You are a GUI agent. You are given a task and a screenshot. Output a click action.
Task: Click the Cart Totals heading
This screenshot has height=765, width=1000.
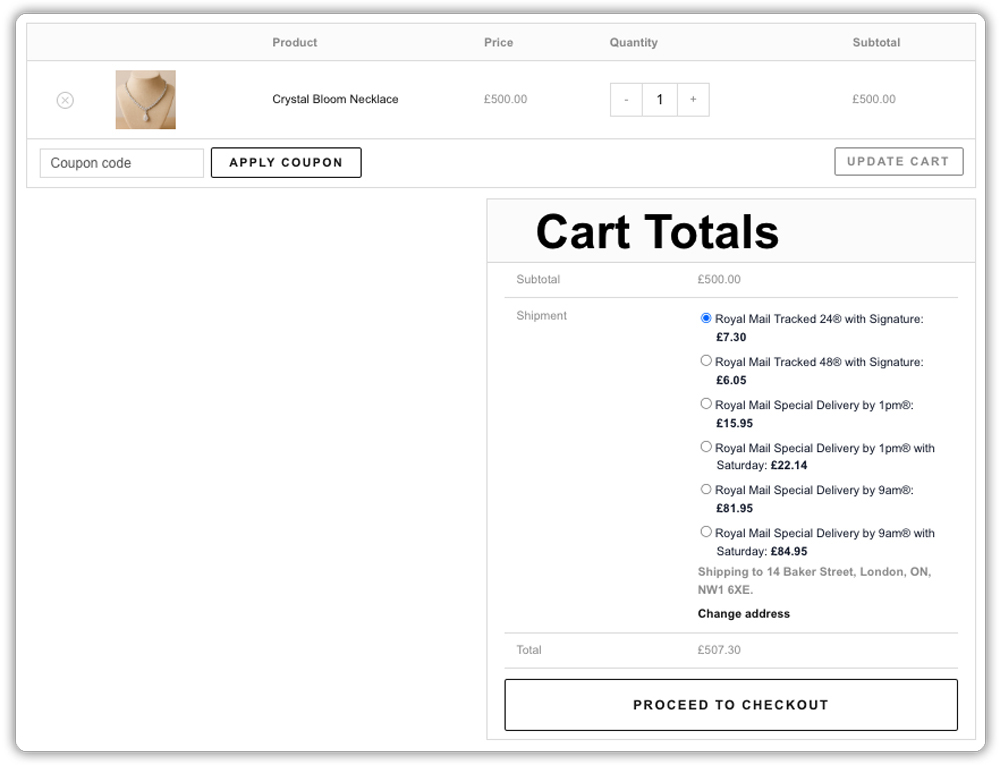[657, 231]
